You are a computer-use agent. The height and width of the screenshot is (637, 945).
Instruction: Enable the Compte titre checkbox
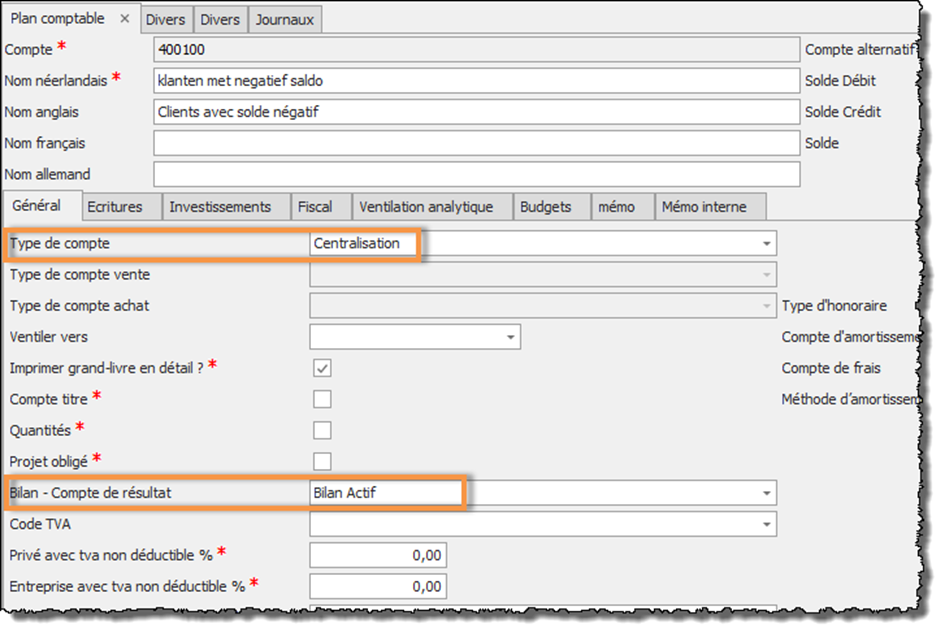point(322,399)
